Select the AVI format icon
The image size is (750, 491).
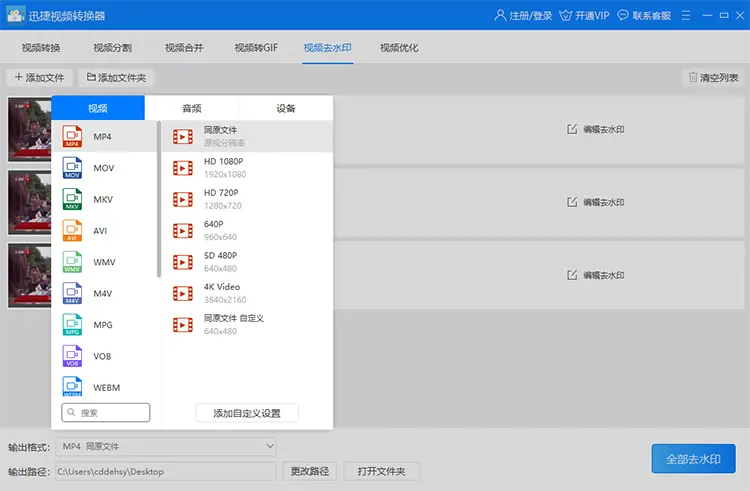click(72, 230)
